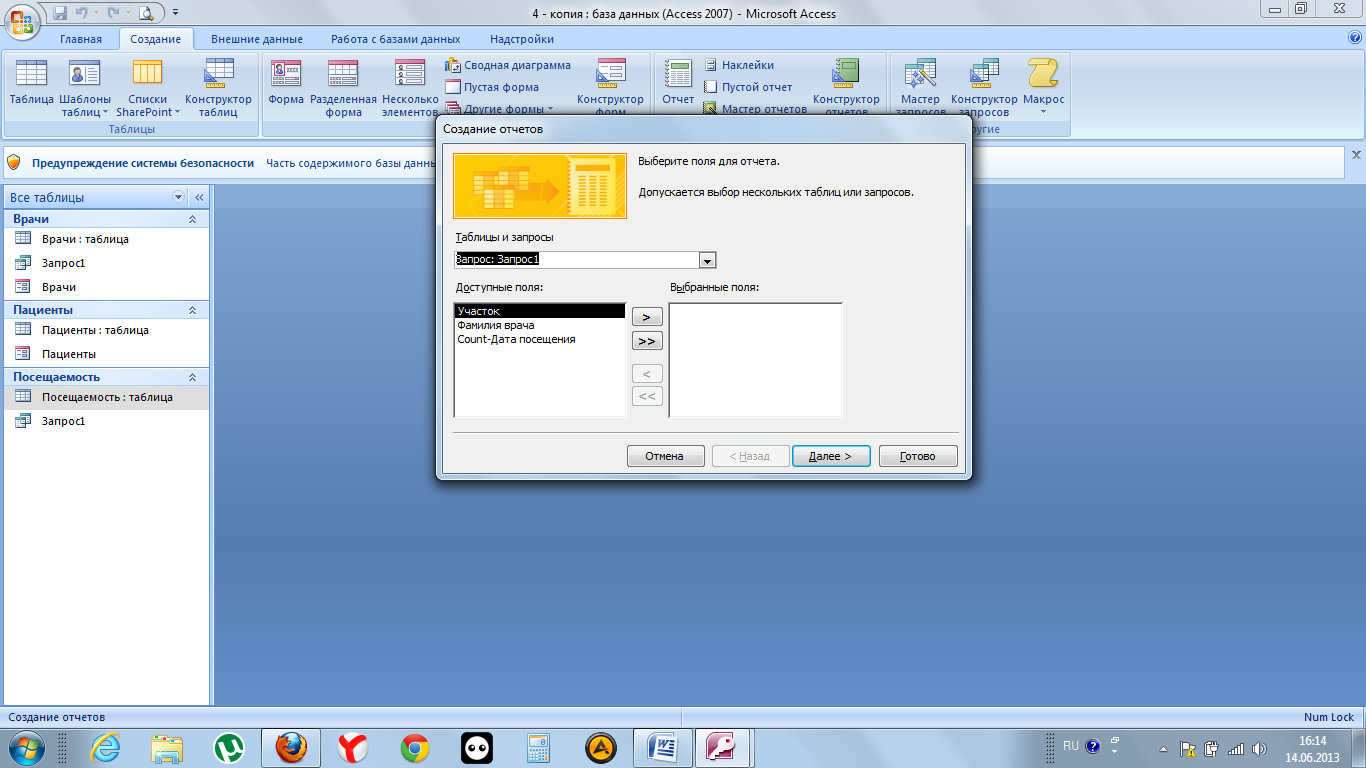Open Google Chrome from taskbar
Screen dimensions: 1366x768
tap(415, 747)
